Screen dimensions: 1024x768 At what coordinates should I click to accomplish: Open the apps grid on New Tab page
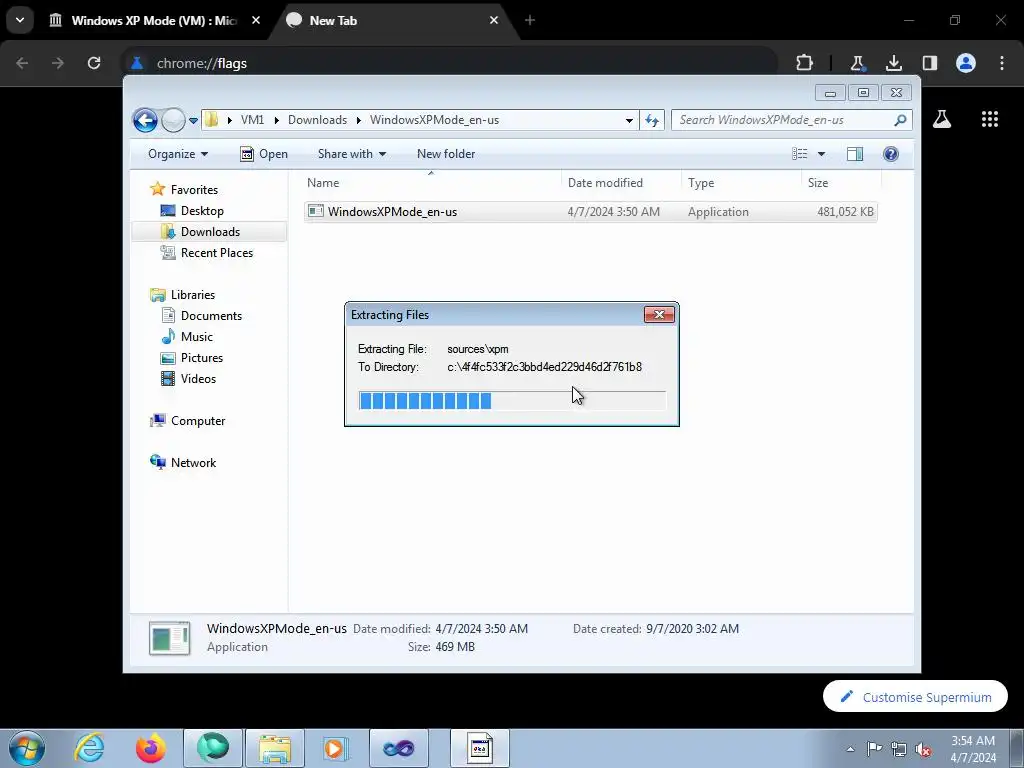pyautogui.click(x=990, y=119)
